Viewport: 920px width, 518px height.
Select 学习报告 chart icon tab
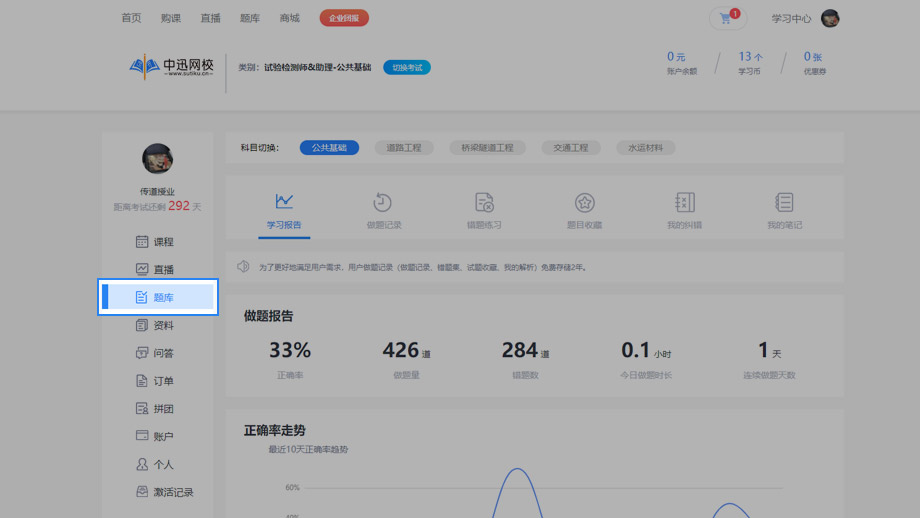click(284, 203)
